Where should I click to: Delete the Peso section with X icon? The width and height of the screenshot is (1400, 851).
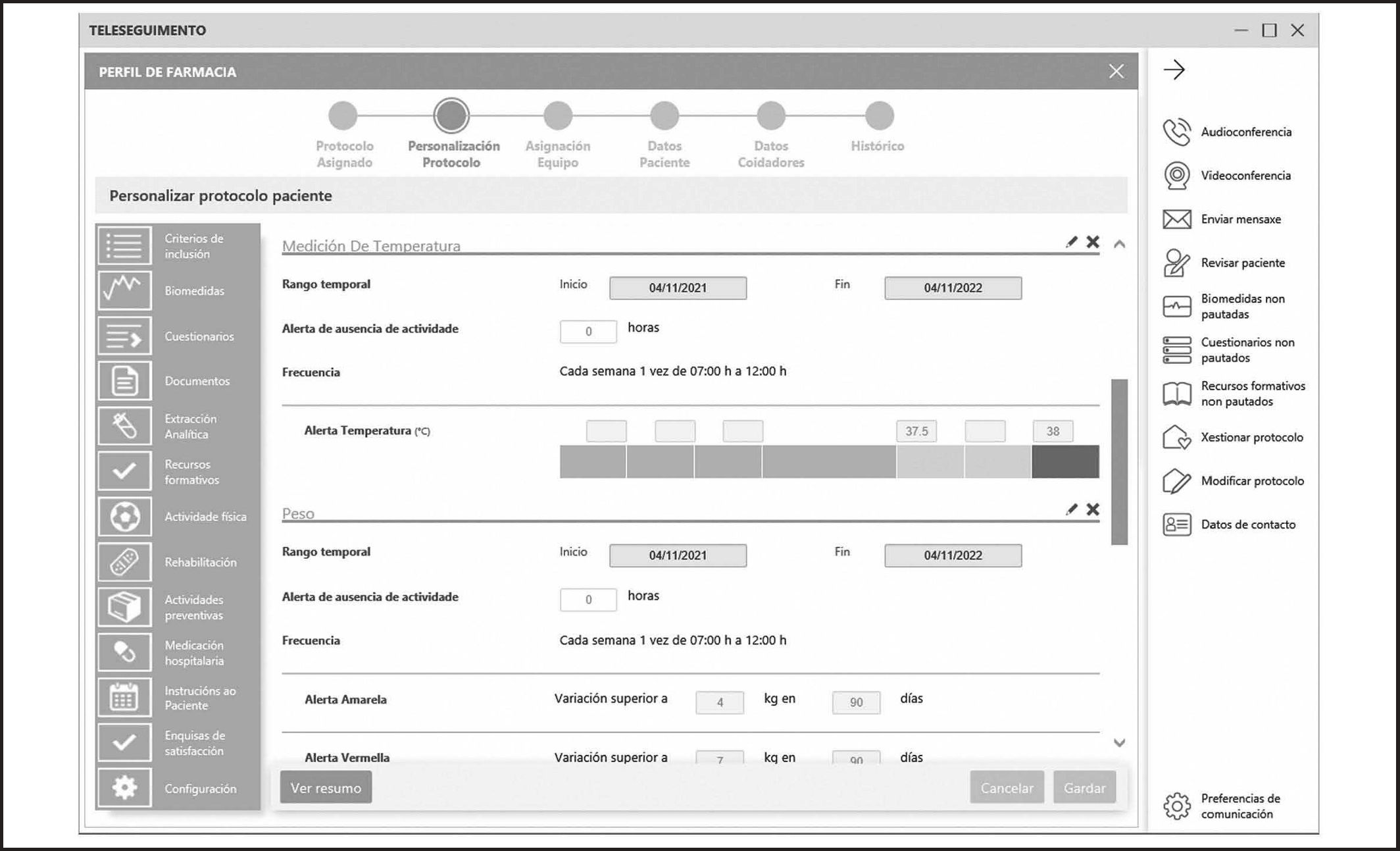(x=1093, y=509)
